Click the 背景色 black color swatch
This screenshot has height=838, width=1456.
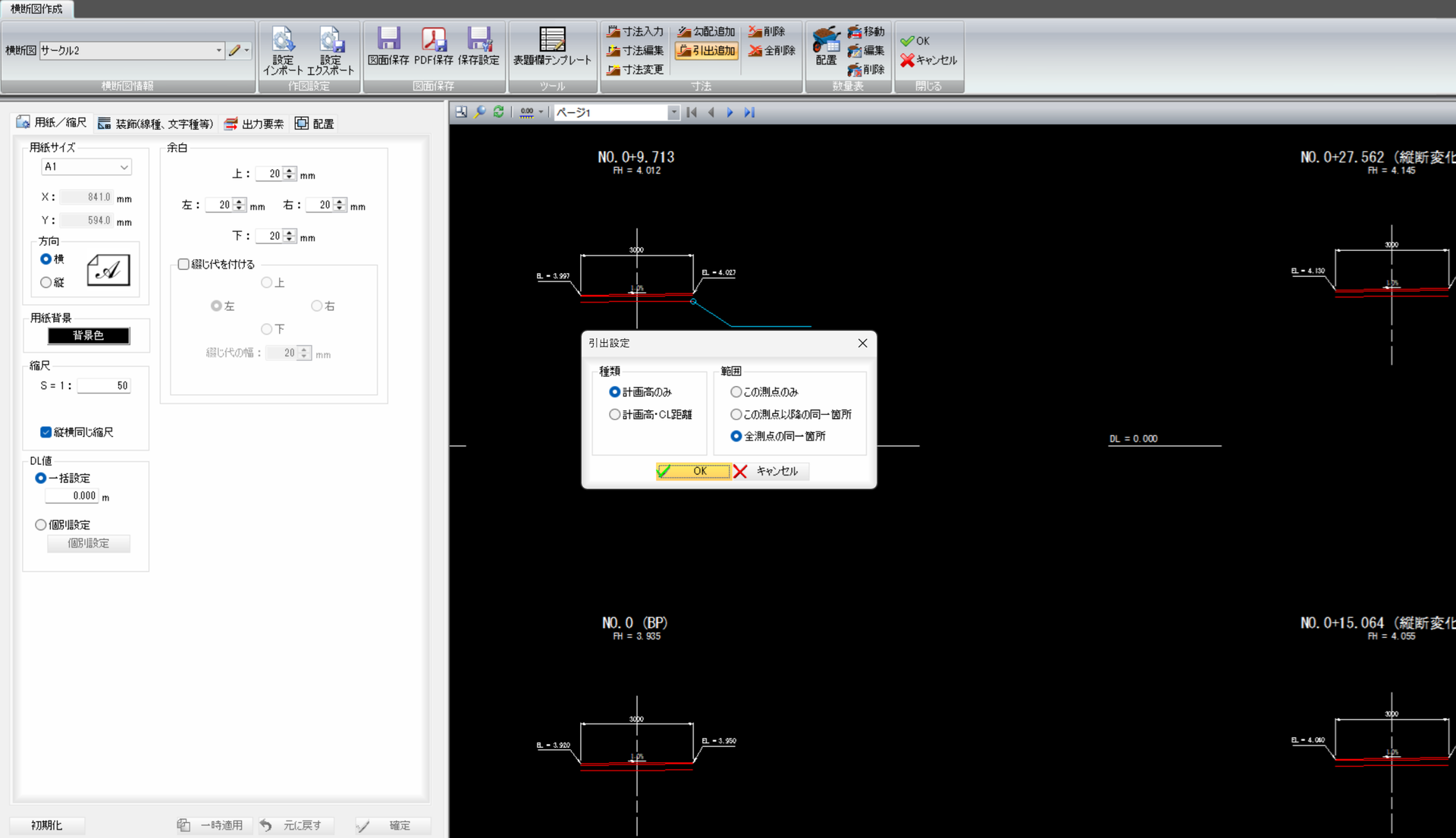point(89,335)
